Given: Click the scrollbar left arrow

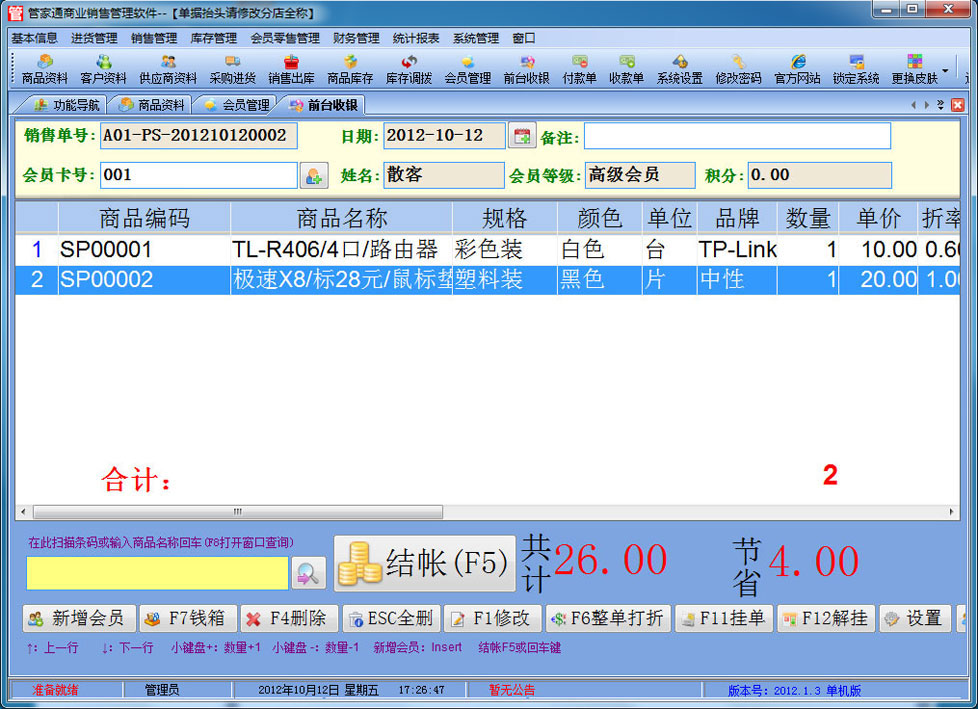Looking at the screenshot, I should click(23, 512).
